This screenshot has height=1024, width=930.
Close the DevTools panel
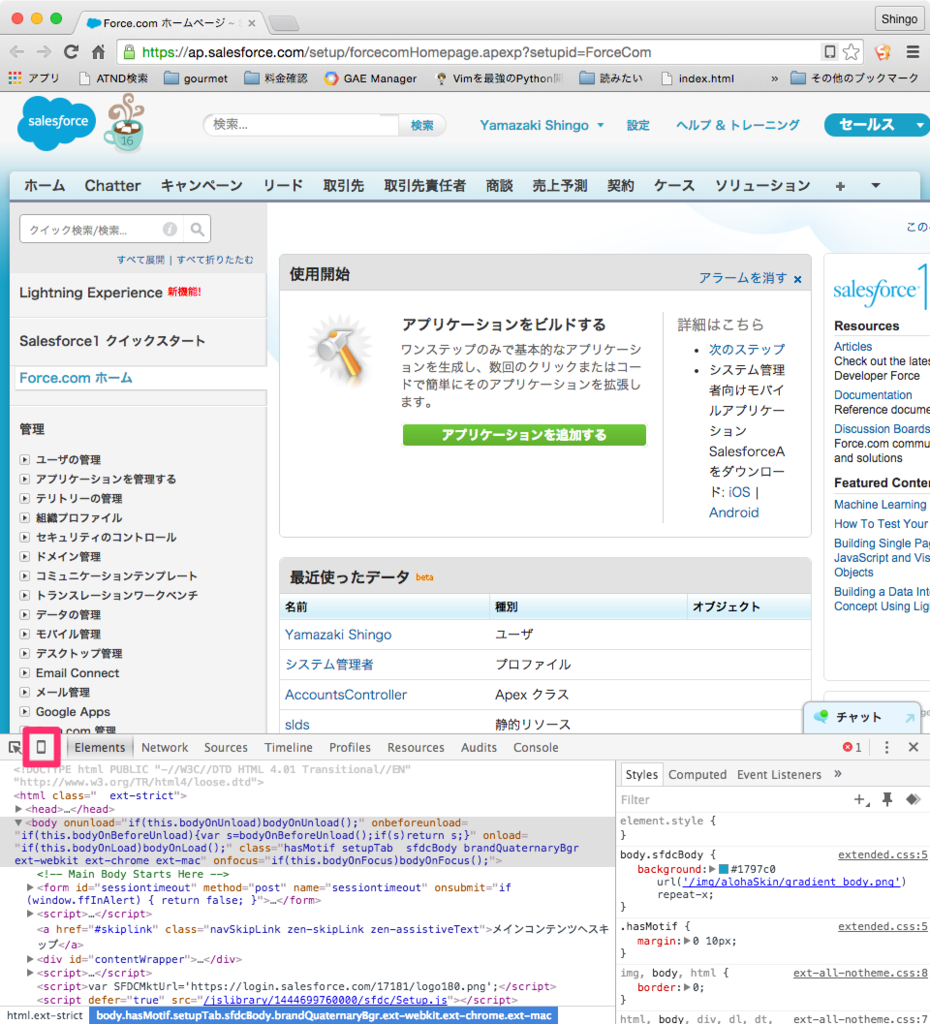[x=913, y=747]
